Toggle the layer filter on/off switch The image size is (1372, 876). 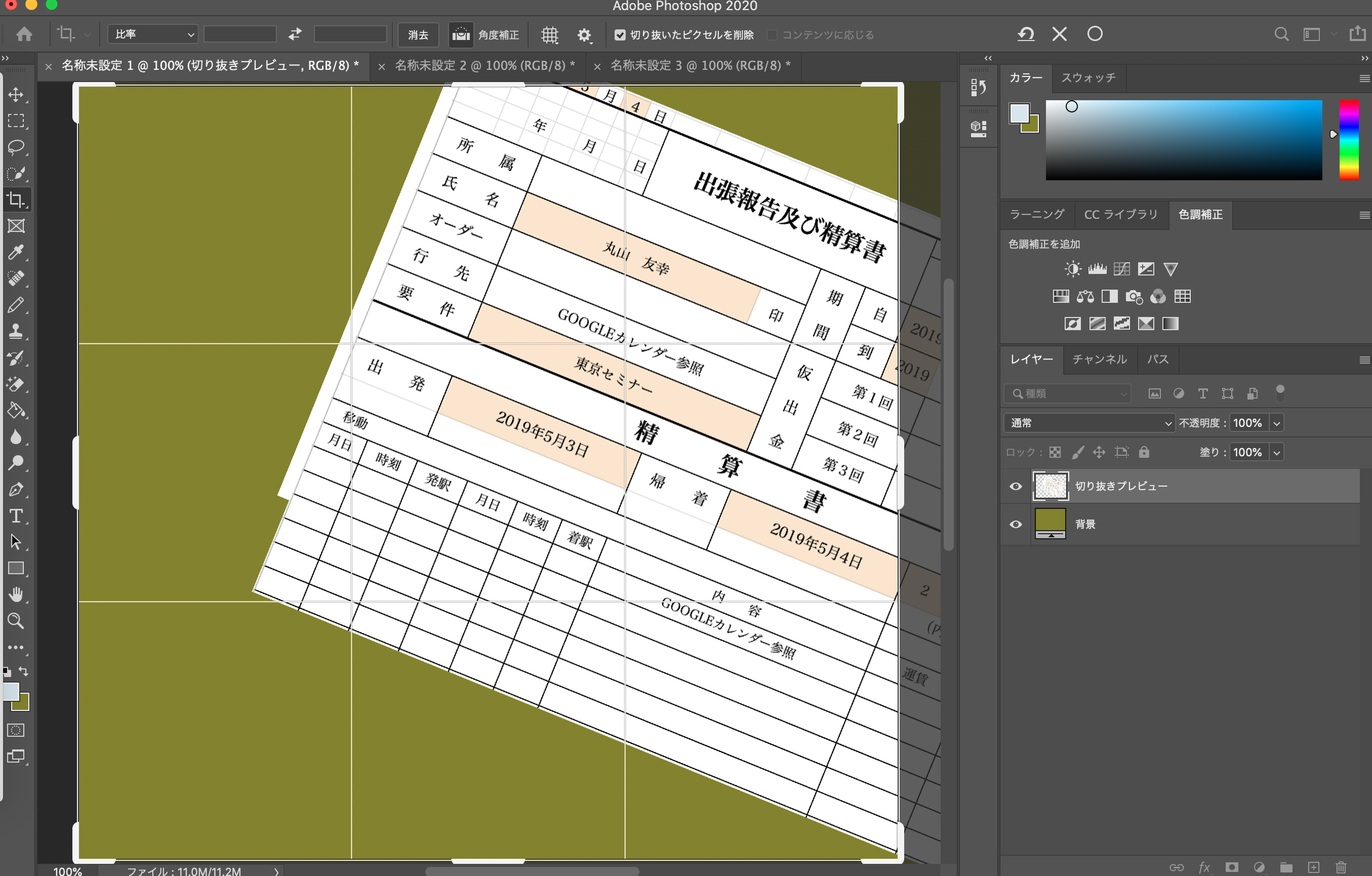1280,393
